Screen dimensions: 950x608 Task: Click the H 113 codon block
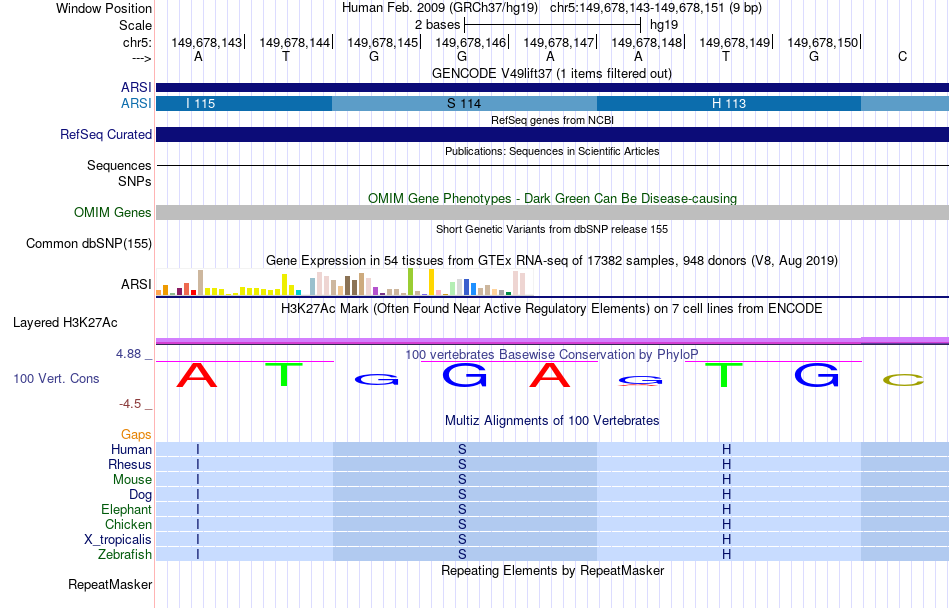[729, 104]
